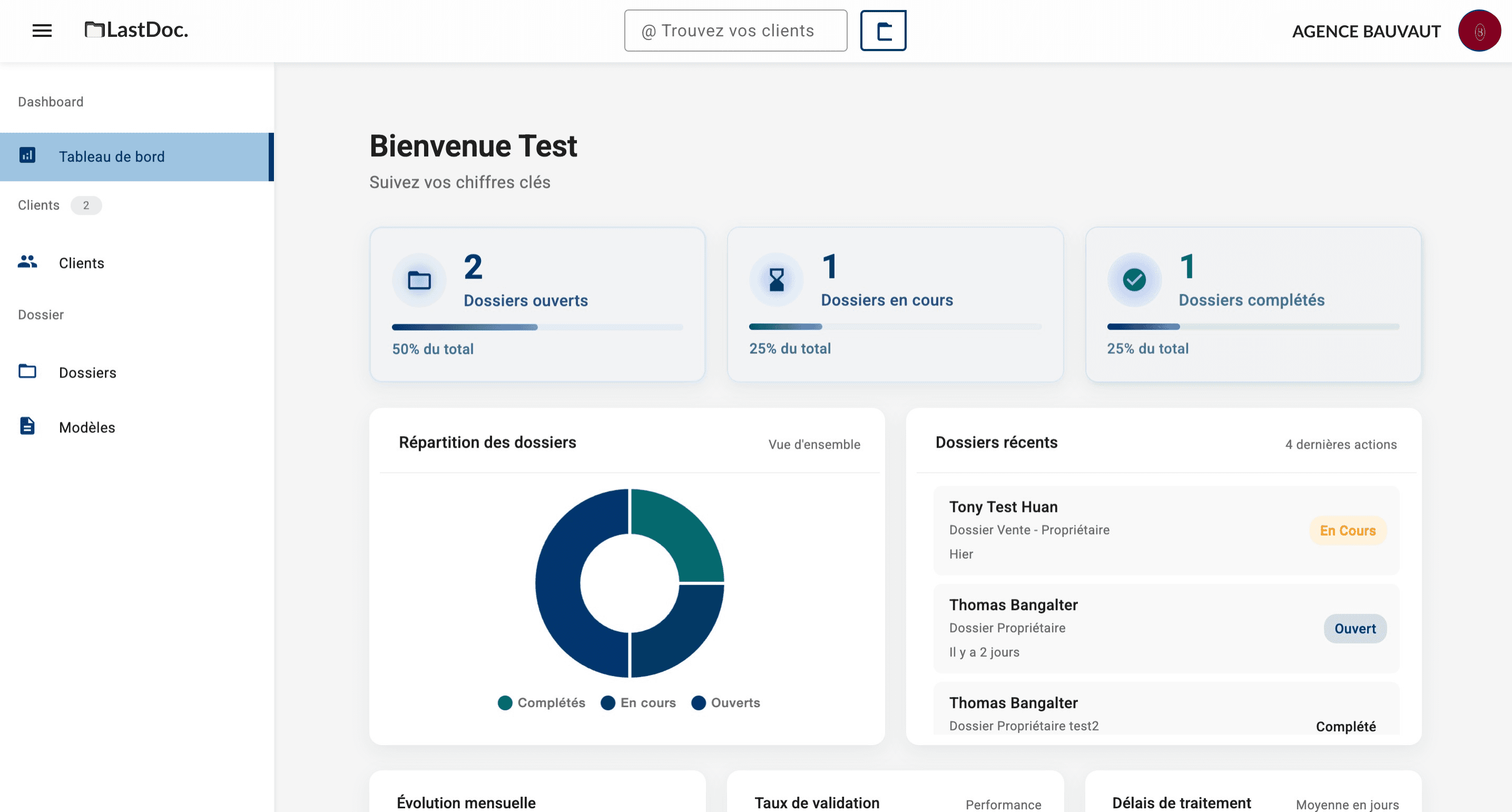Focus the Trouvez vos clients search field
Viewport: 1512px width, 812px height.
click(735, 31)
